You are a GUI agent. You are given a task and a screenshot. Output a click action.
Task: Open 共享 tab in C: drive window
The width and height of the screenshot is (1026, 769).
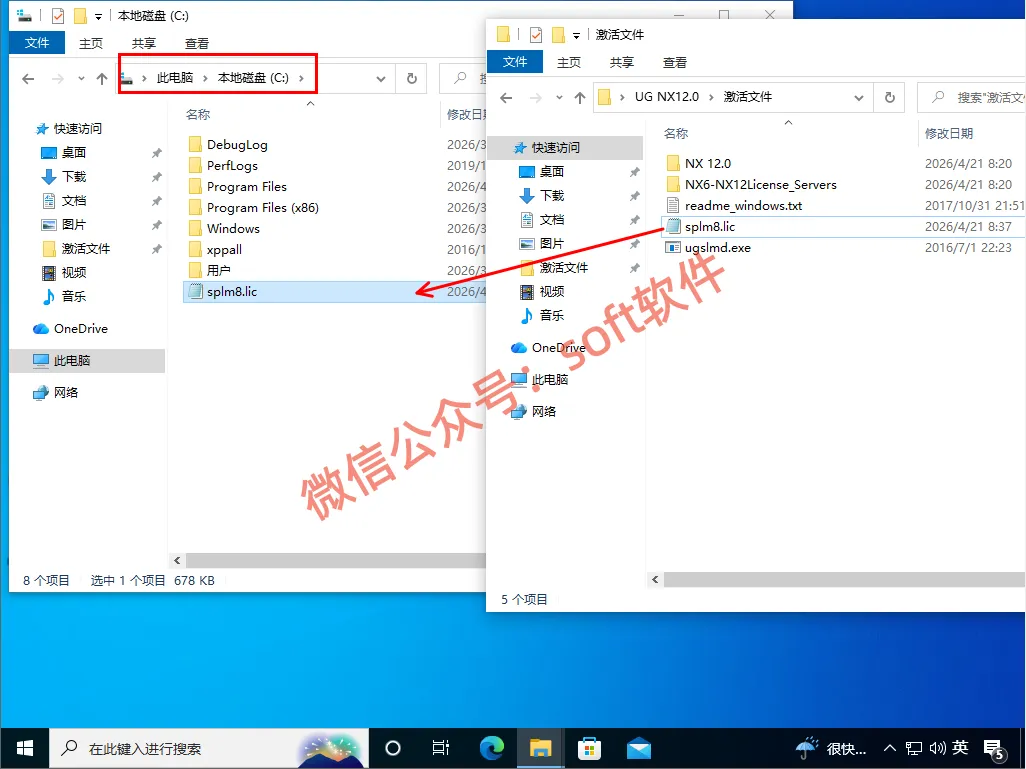(x=143, y=43)
